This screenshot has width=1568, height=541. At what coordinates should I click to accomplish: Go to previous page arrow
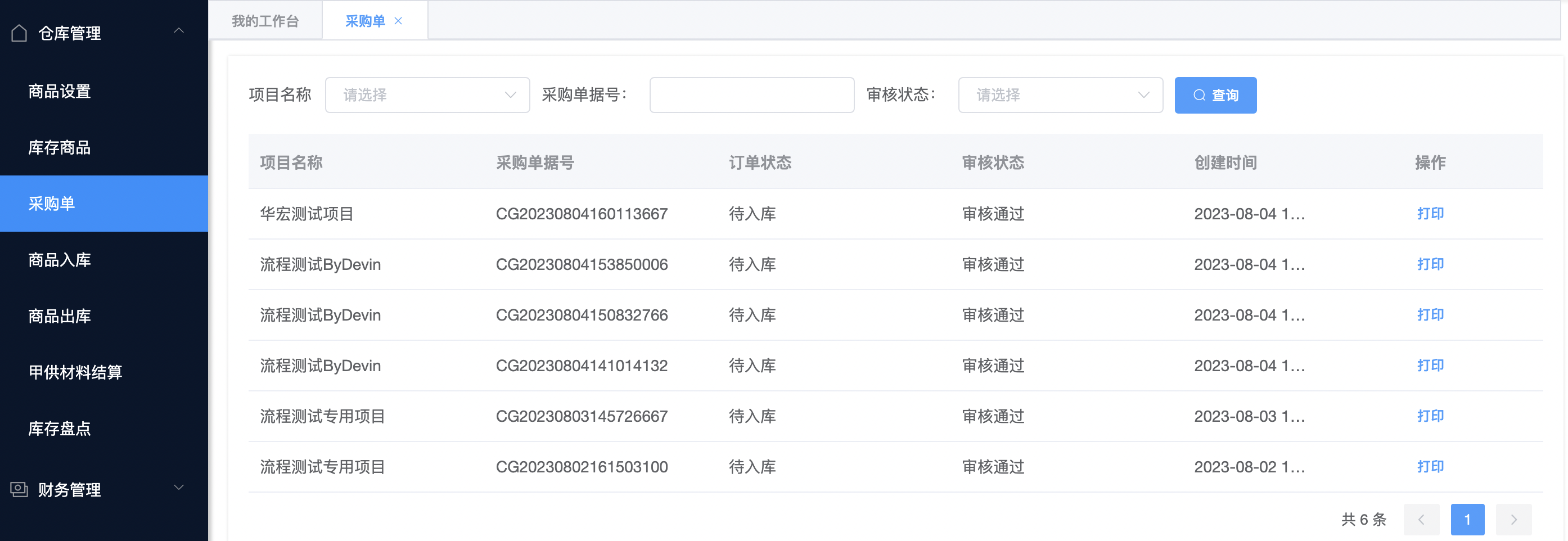tap(1421, 519)
